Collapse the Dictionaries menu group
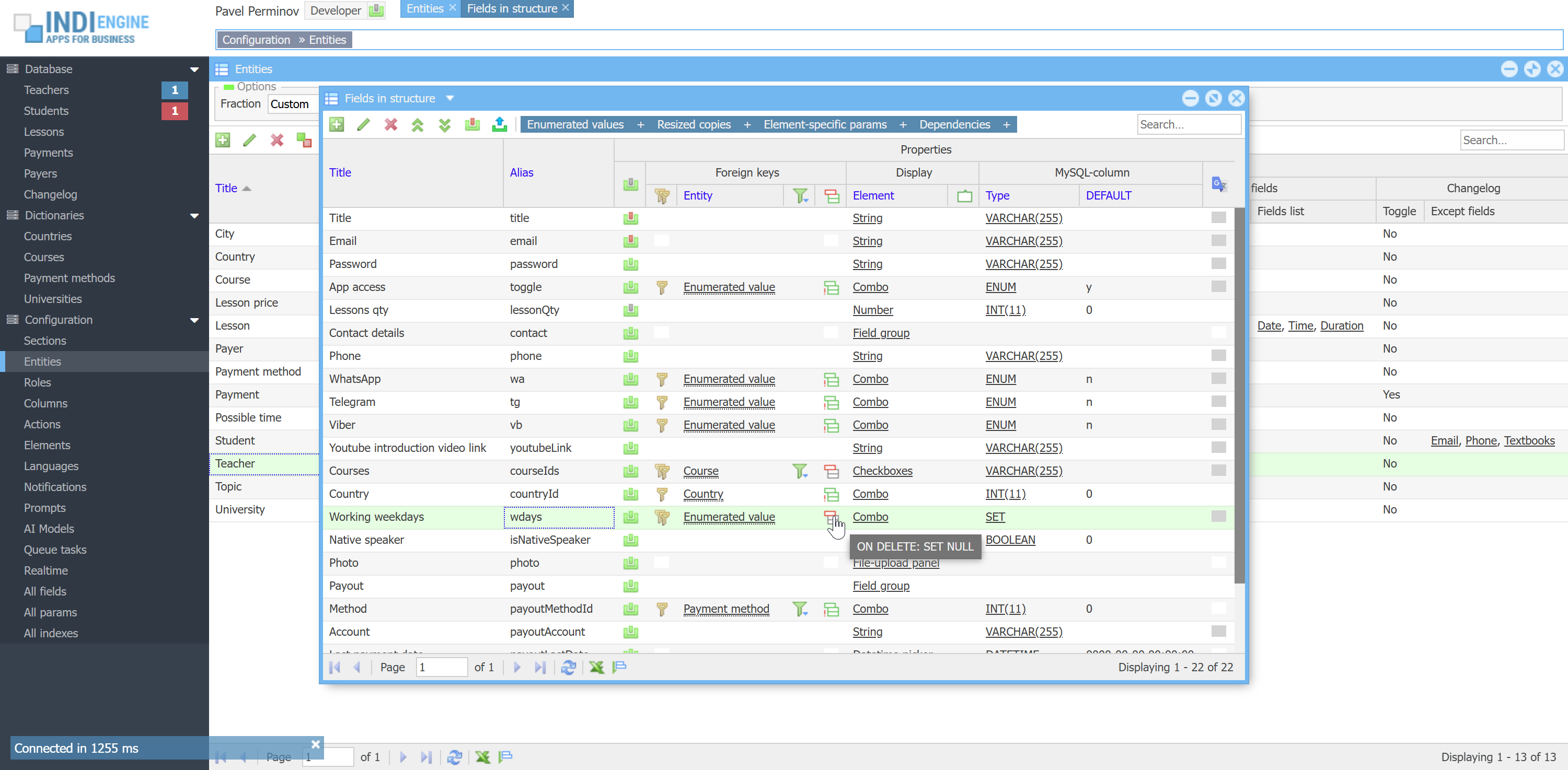1568x770 pixels. [194, 215]
